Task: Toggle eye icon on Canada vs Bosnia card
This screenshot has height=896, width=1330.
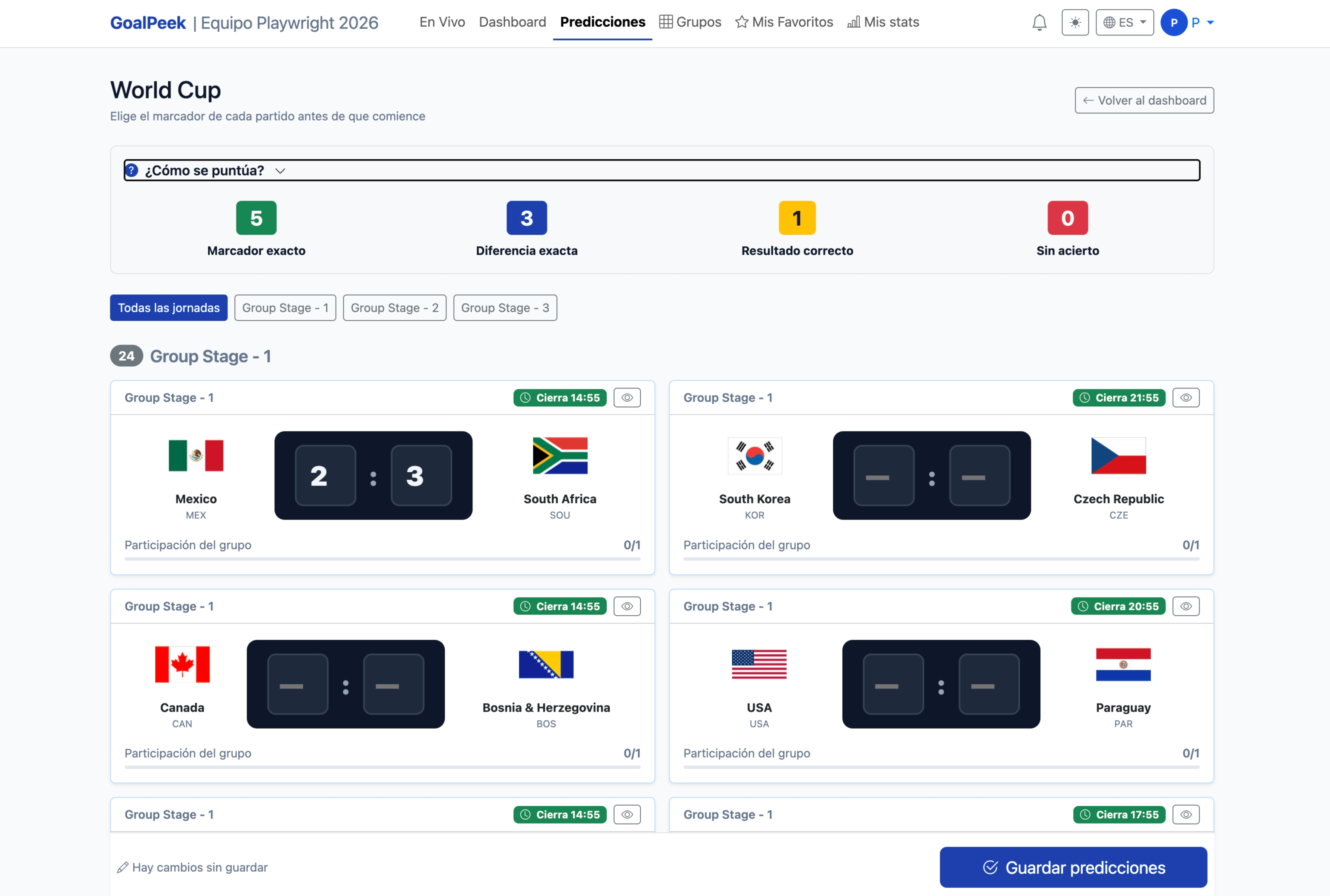Action: click(627, 606)
